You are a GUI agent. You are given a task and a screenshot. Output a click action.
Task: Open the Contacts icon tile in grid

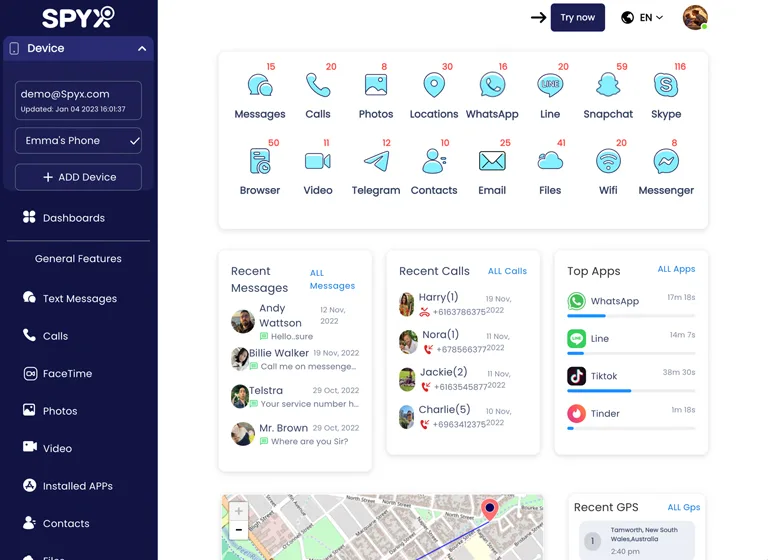[434, 161]
